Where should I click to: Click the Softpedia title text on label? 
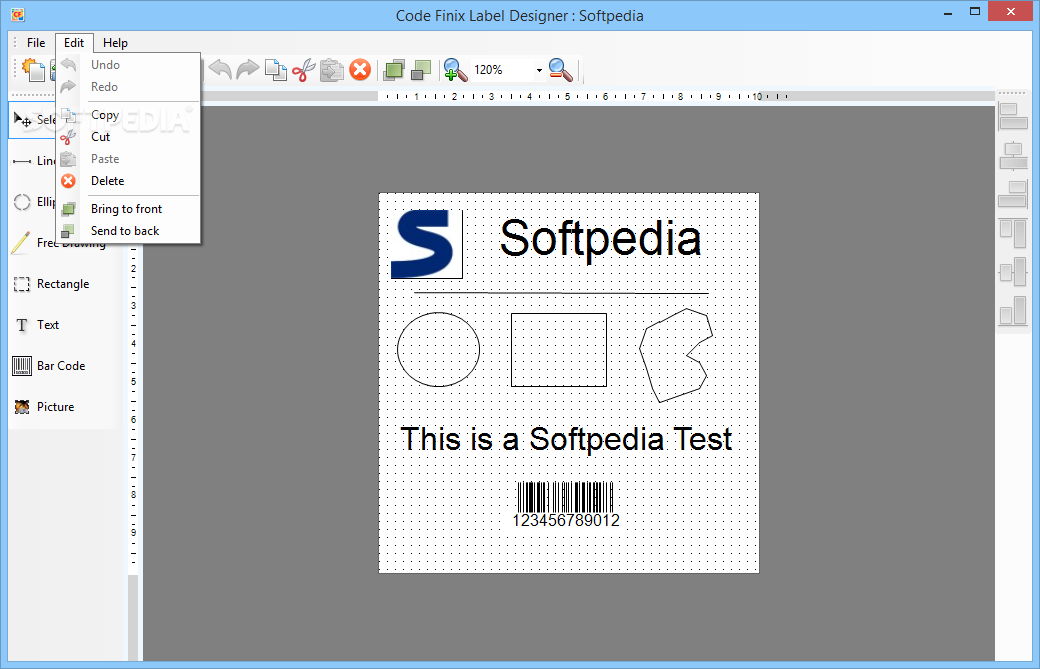(x=600, y=239)
